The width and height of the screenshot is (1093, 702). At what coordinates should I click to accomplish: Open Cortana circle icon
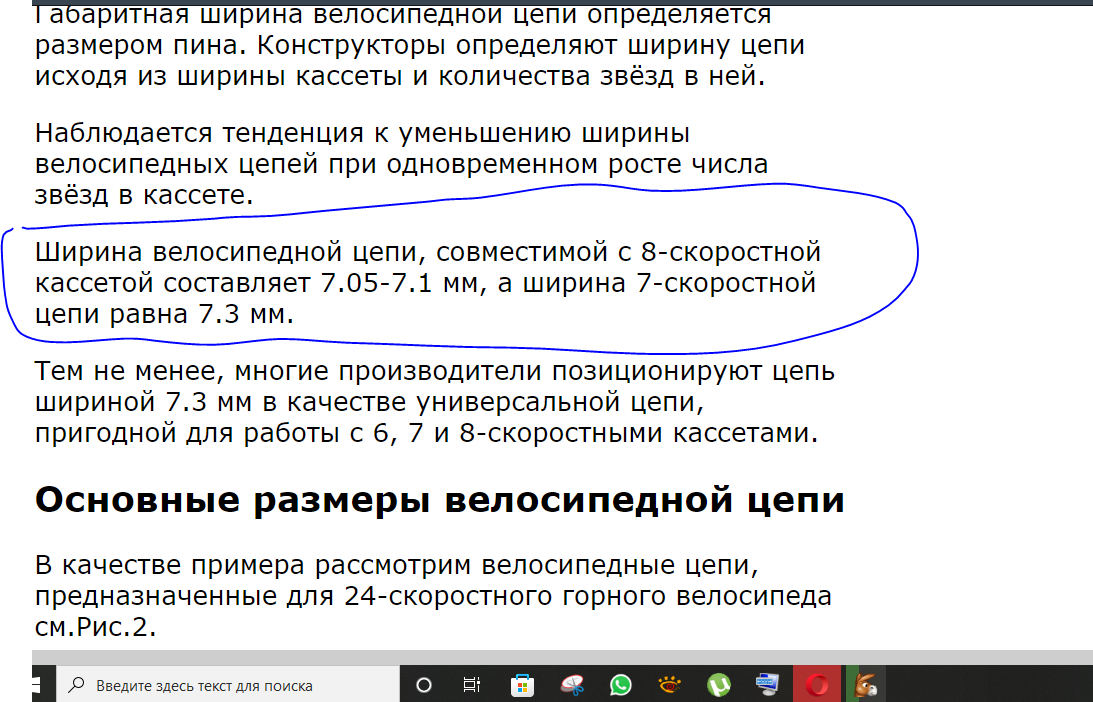click(x=423, y=685)
